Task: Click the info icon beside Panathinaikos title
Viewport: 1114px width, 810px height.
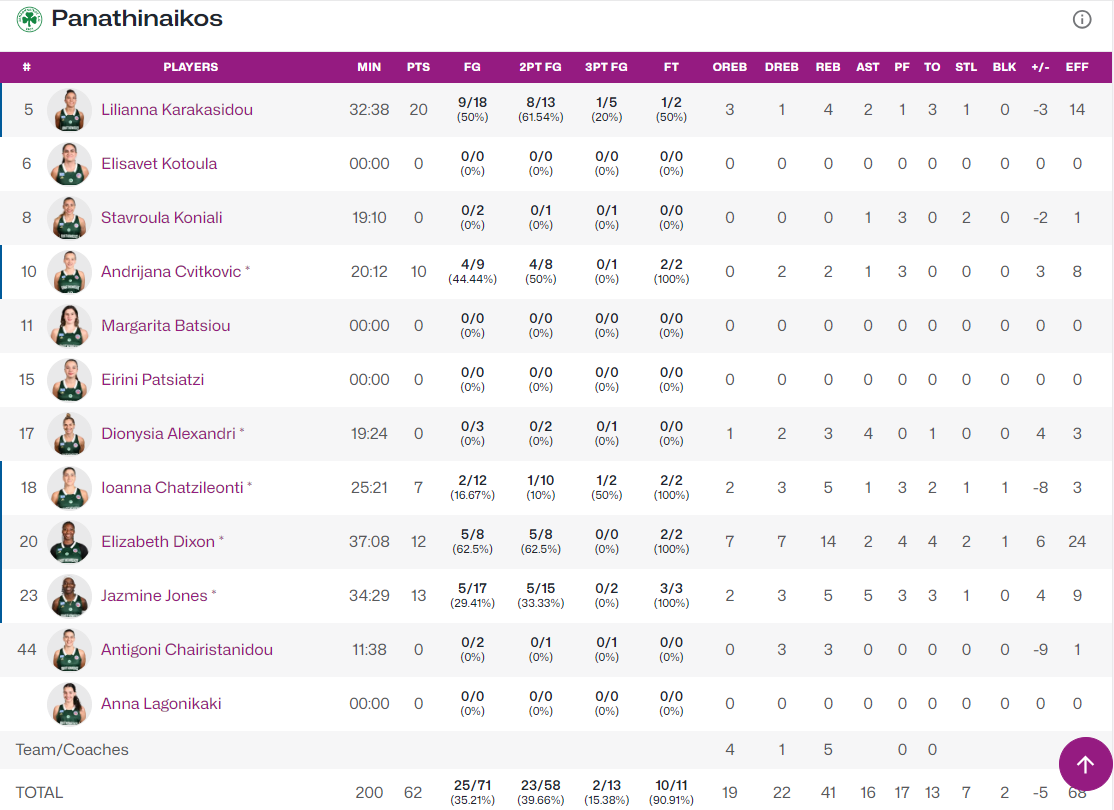Action: tap(1081, 19)
